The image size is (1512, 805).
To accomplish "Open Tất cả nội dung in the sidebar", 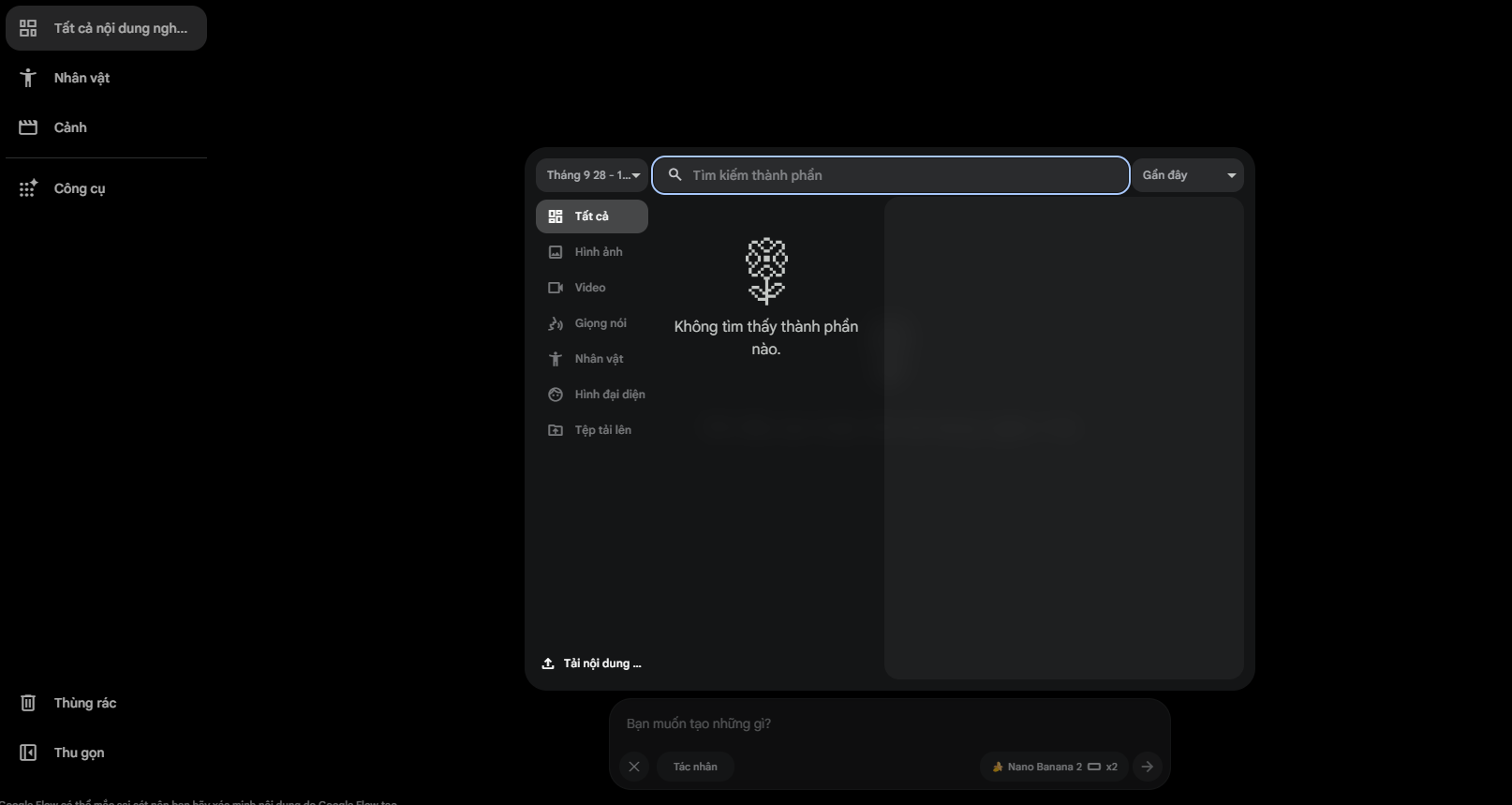I will pyautogui.click(x=106, y=28).
